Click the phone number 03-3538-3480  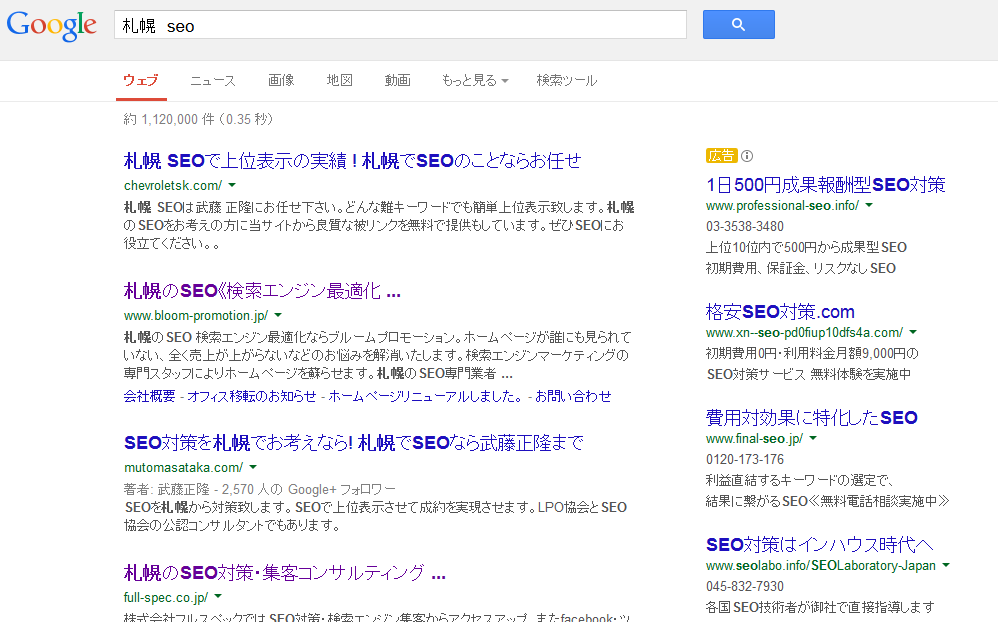(745, 226)
